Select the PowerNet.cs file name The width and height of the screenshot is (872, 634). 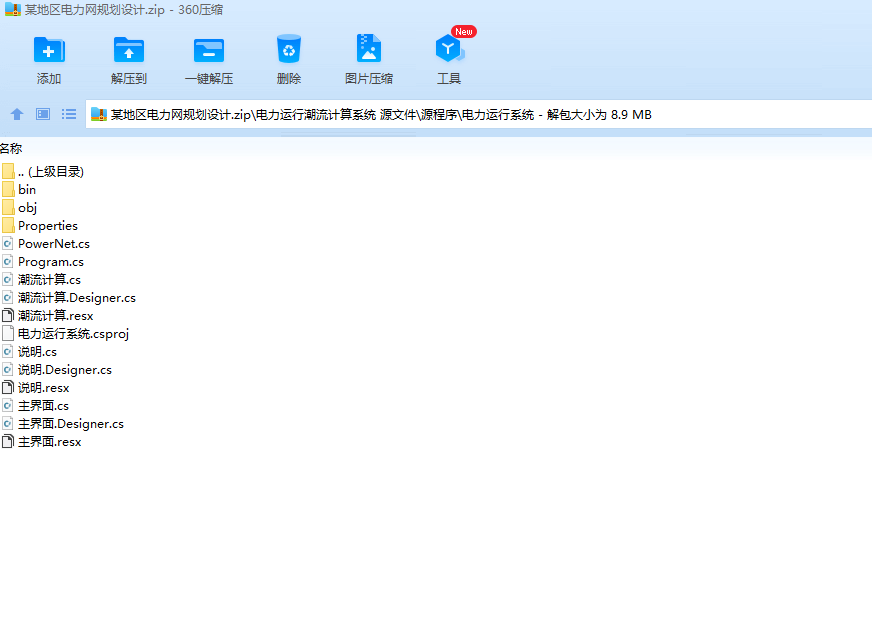[x=54, y=244]
